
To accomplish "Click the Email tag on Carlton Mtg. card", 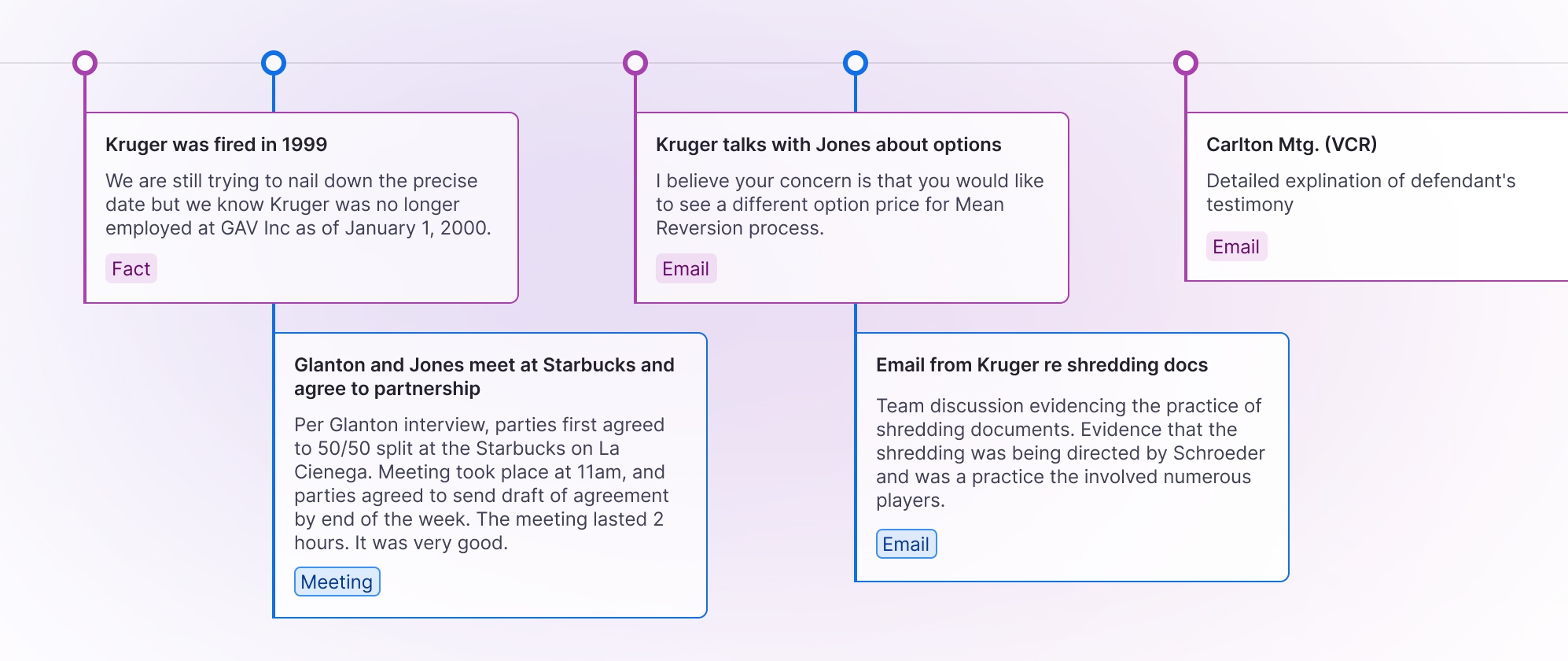I will click(1236, 247).
